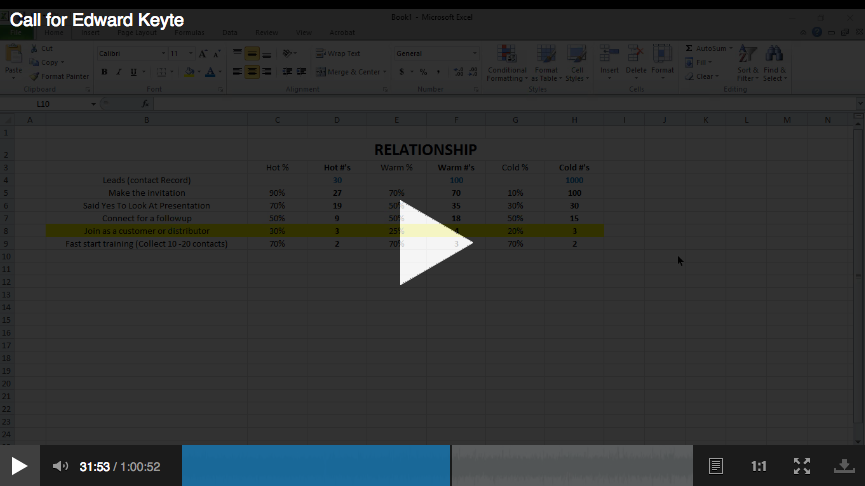Switch to the Formulas tab
Viewport: 865px width, 486px height.
[189, 33]
